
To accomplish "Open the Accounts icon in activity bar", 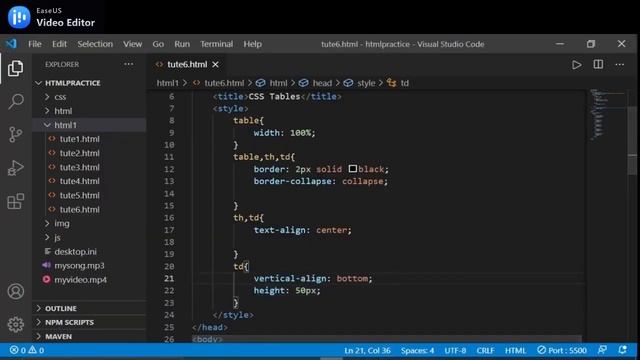I will [16, 291].
